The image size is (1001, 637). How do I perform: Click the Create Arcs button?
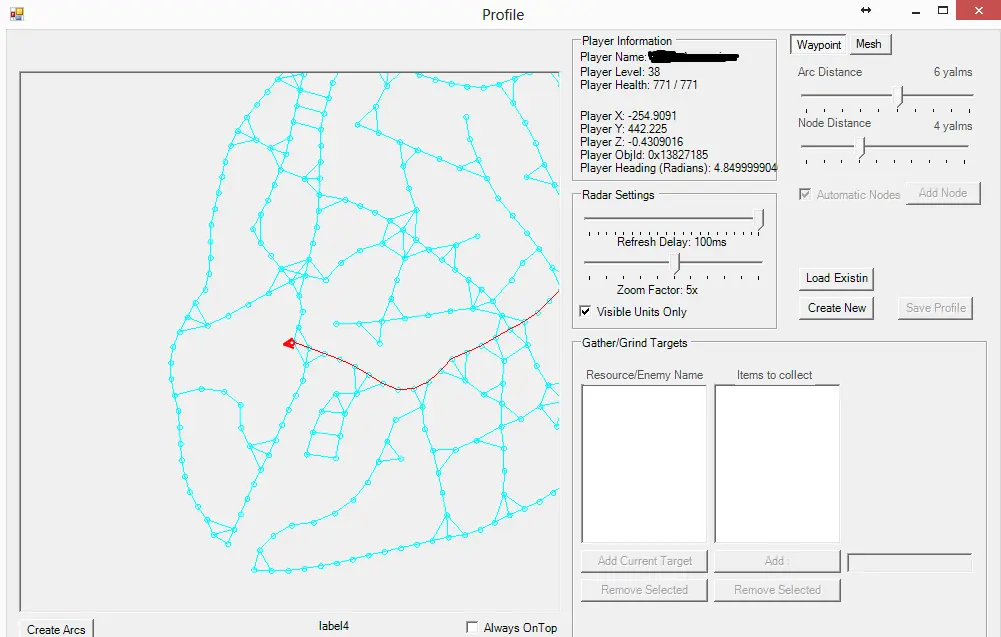coord(56,629)
